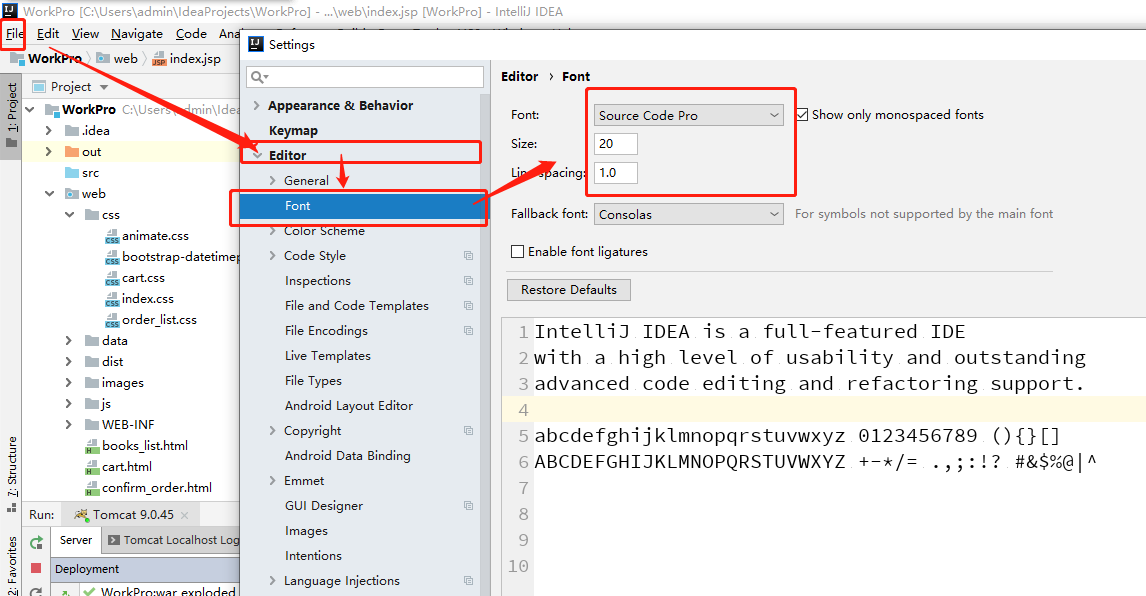
Task: Open the Navigate menu
Action: tap(137, 34)
